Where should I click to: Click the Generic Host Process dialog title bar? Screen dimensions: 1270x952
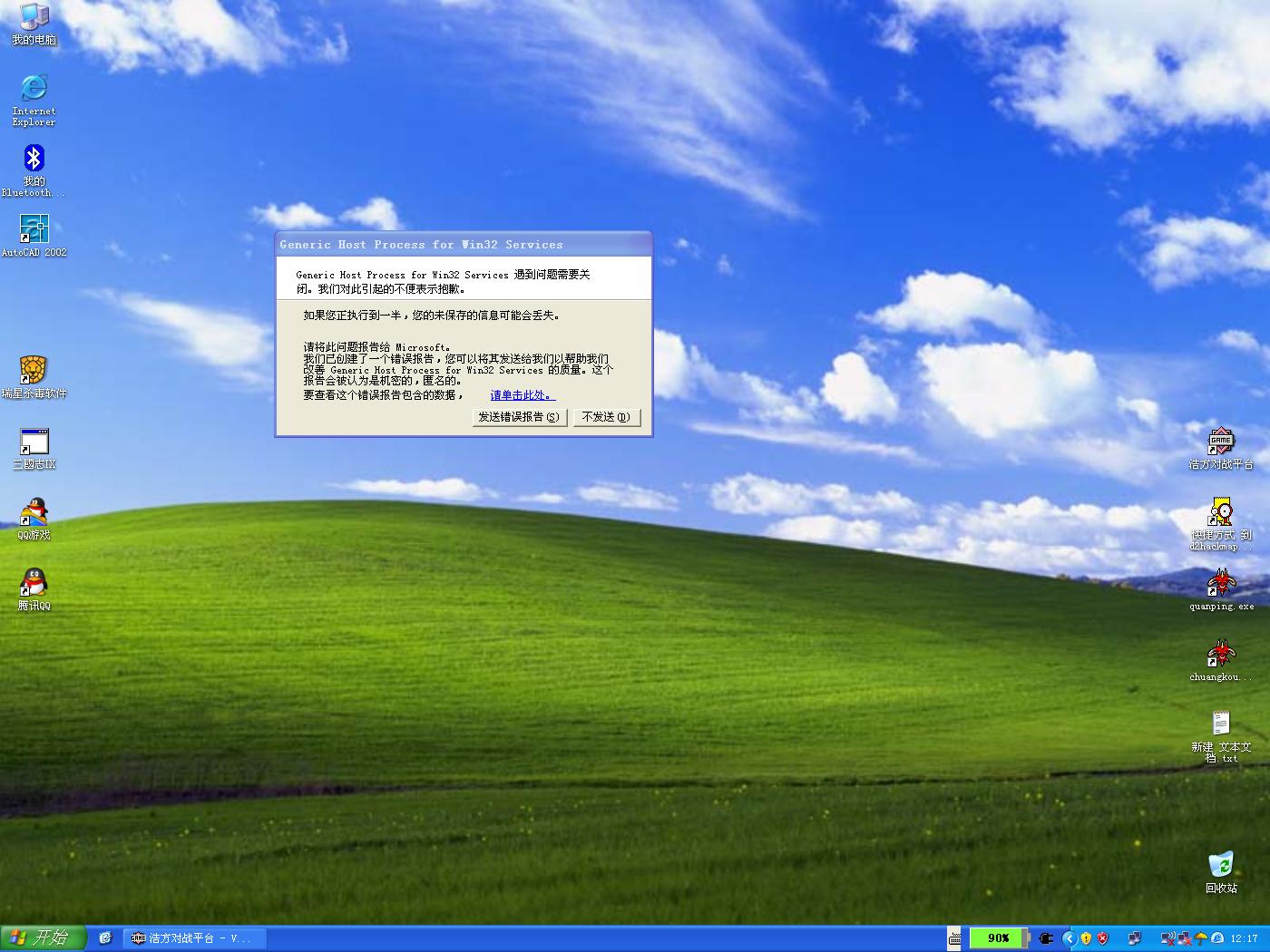[x=464, y=245]
